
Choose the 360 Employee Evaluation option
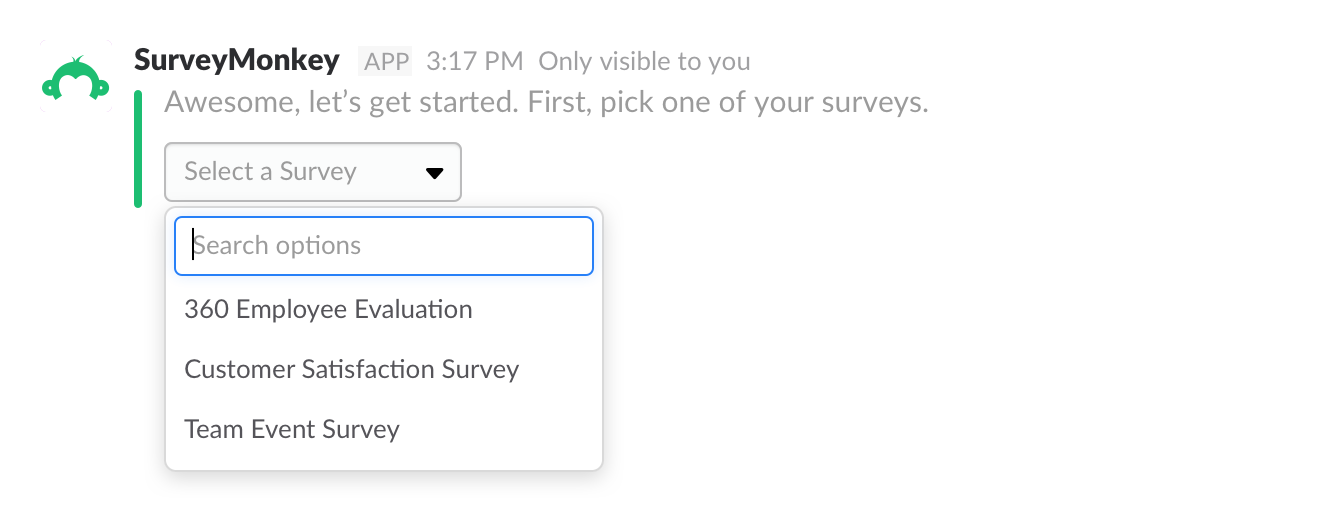pyautogui.click(x=328, y=310)
